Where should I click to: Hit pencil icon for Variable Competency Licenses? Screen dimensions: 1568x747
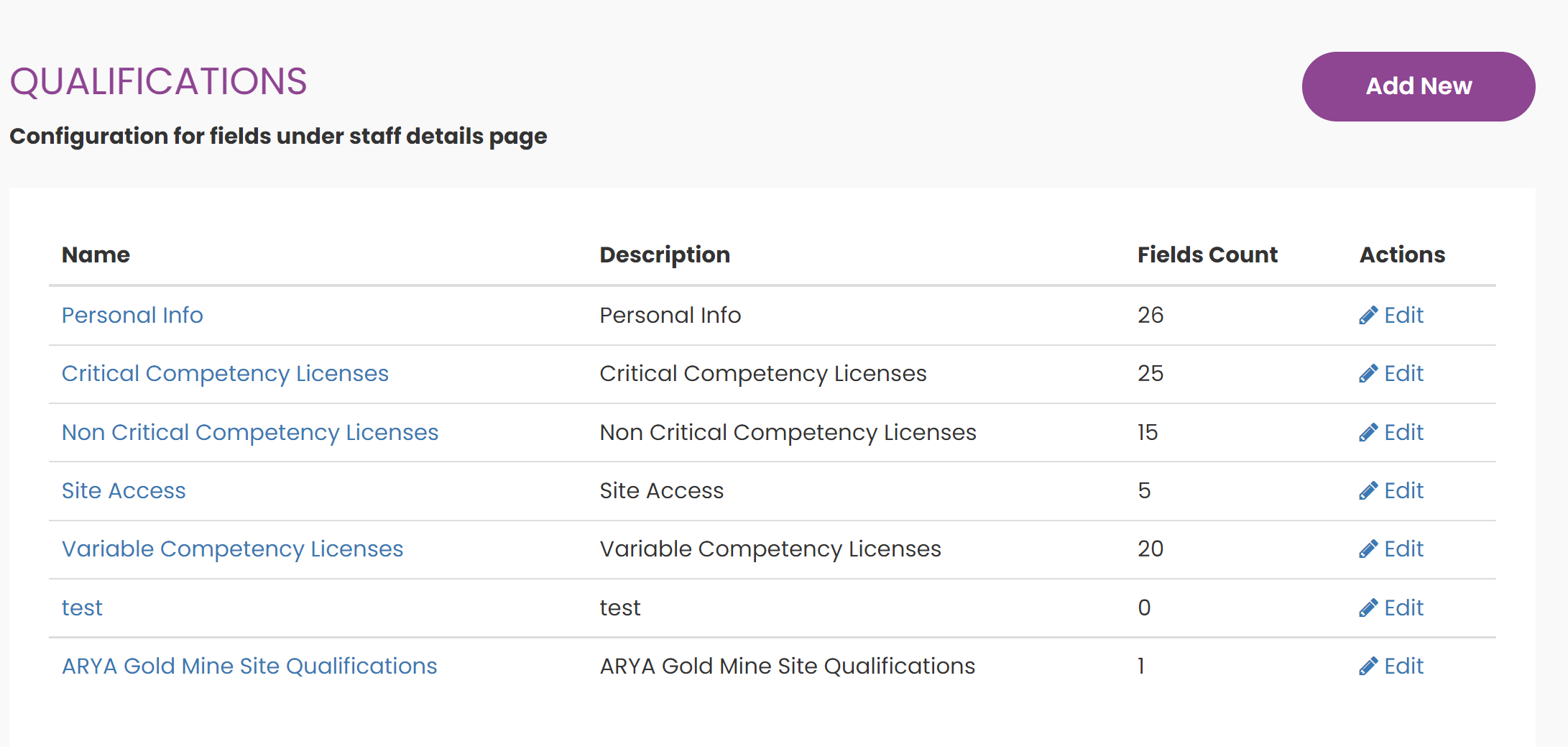pos(1368,549)
